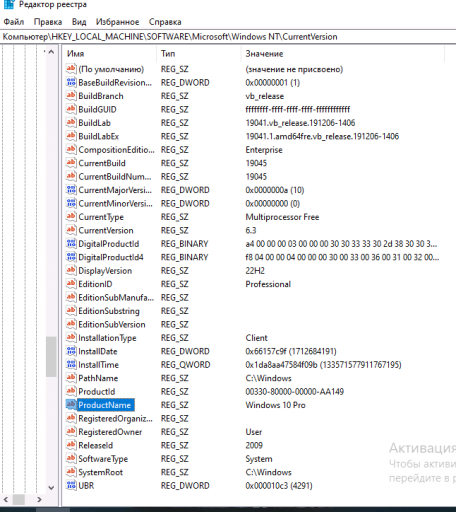Viewport: 456px width, 512px height.
Task: Open the Вид menu
Action: [79, 22]
